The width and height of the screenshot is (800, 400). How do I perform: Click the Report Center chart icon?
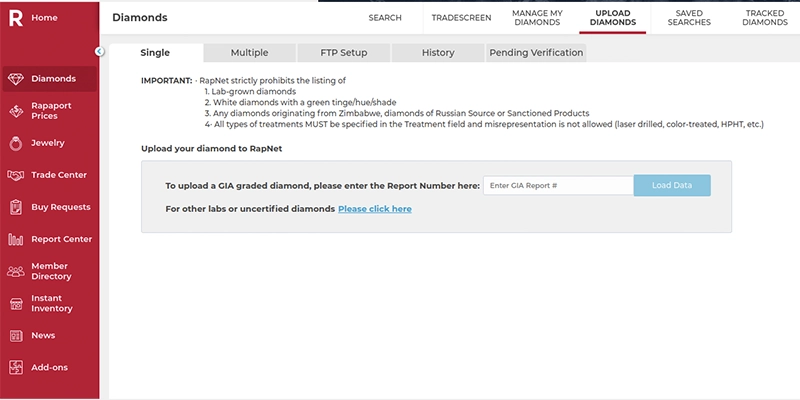(16, 239)
